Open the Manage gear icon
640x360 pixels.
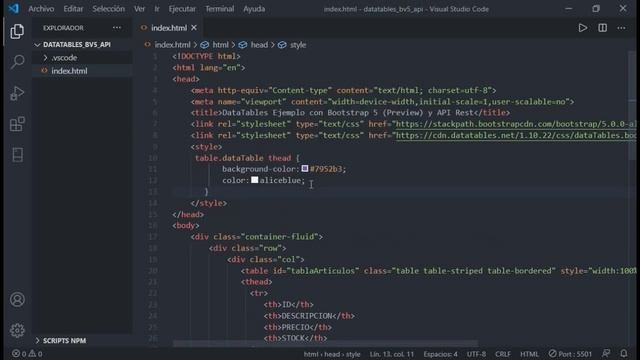[17, 330]
